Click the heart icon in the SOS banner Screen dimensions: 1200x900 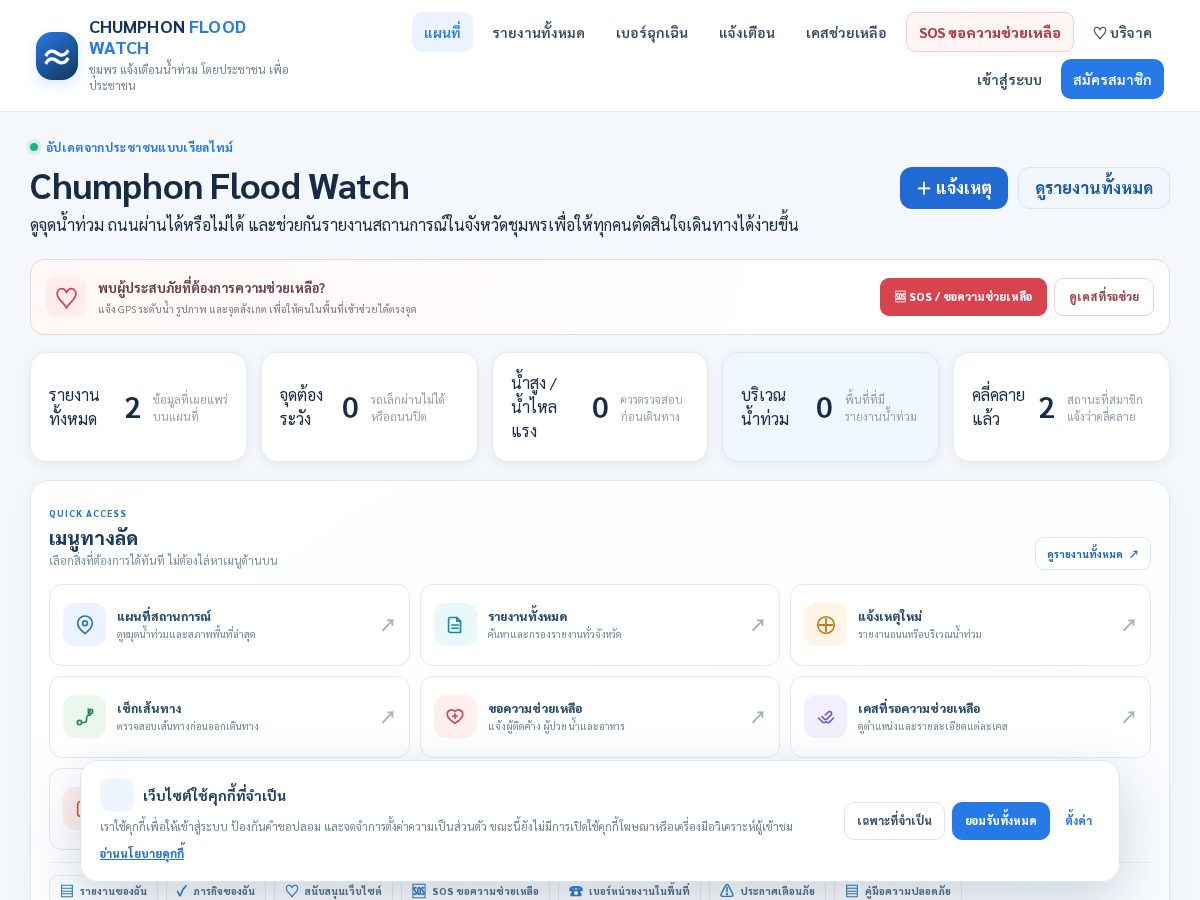pos(66,297)
